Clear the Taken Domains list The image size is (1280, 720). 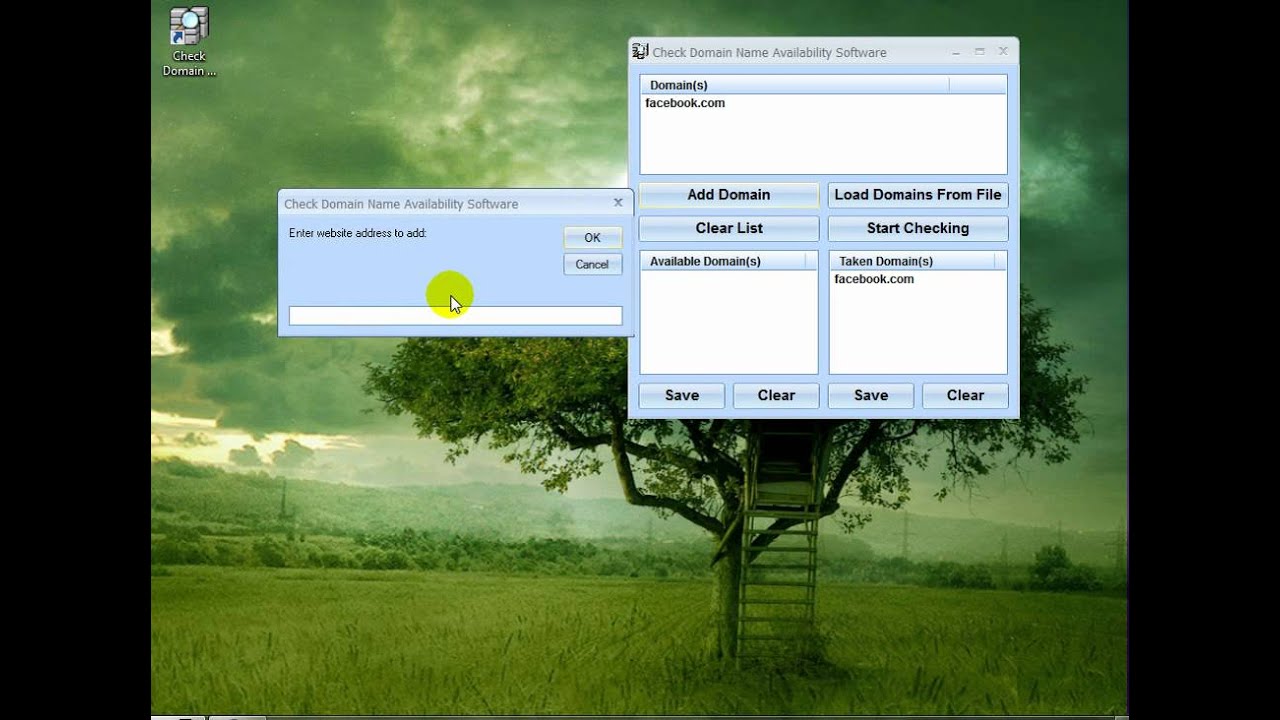pos(965,395)
